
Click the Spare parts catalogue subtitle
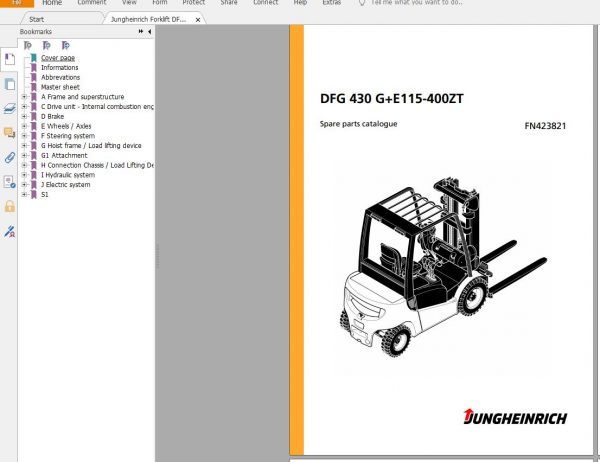click(359, 124)
